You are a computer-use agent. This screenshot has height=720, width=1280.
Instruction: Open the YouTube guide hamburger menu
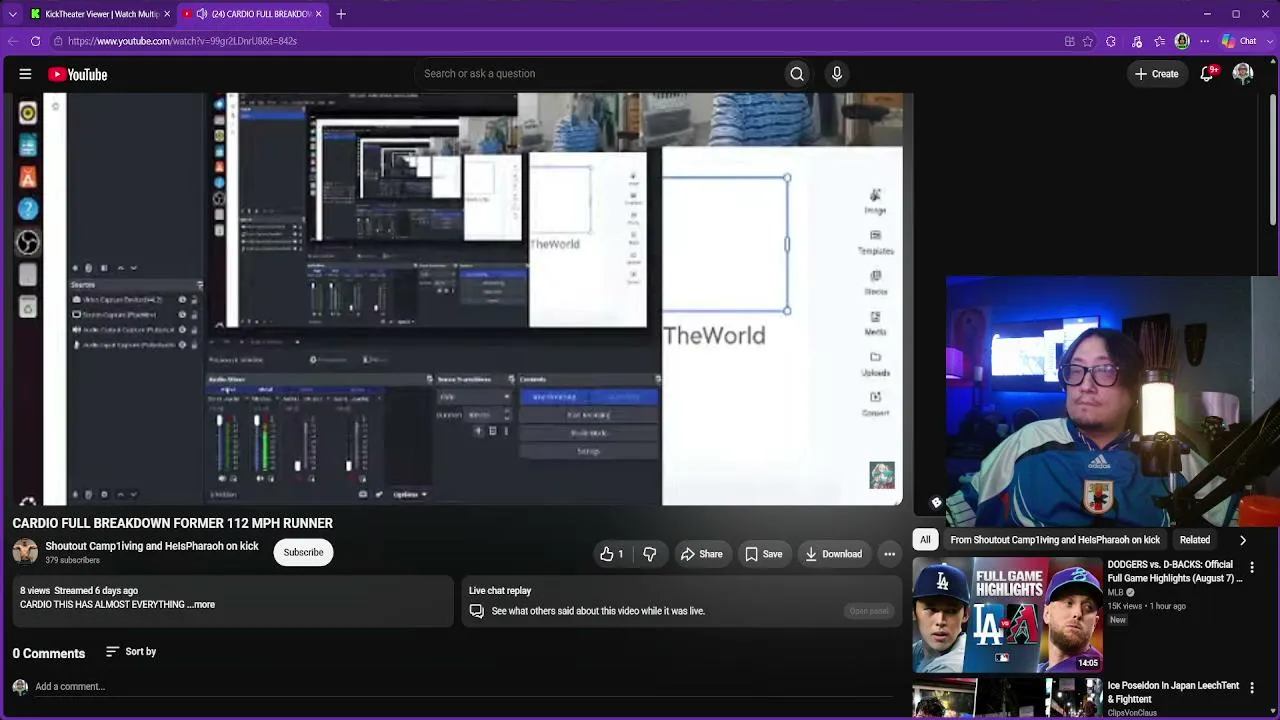25,74
